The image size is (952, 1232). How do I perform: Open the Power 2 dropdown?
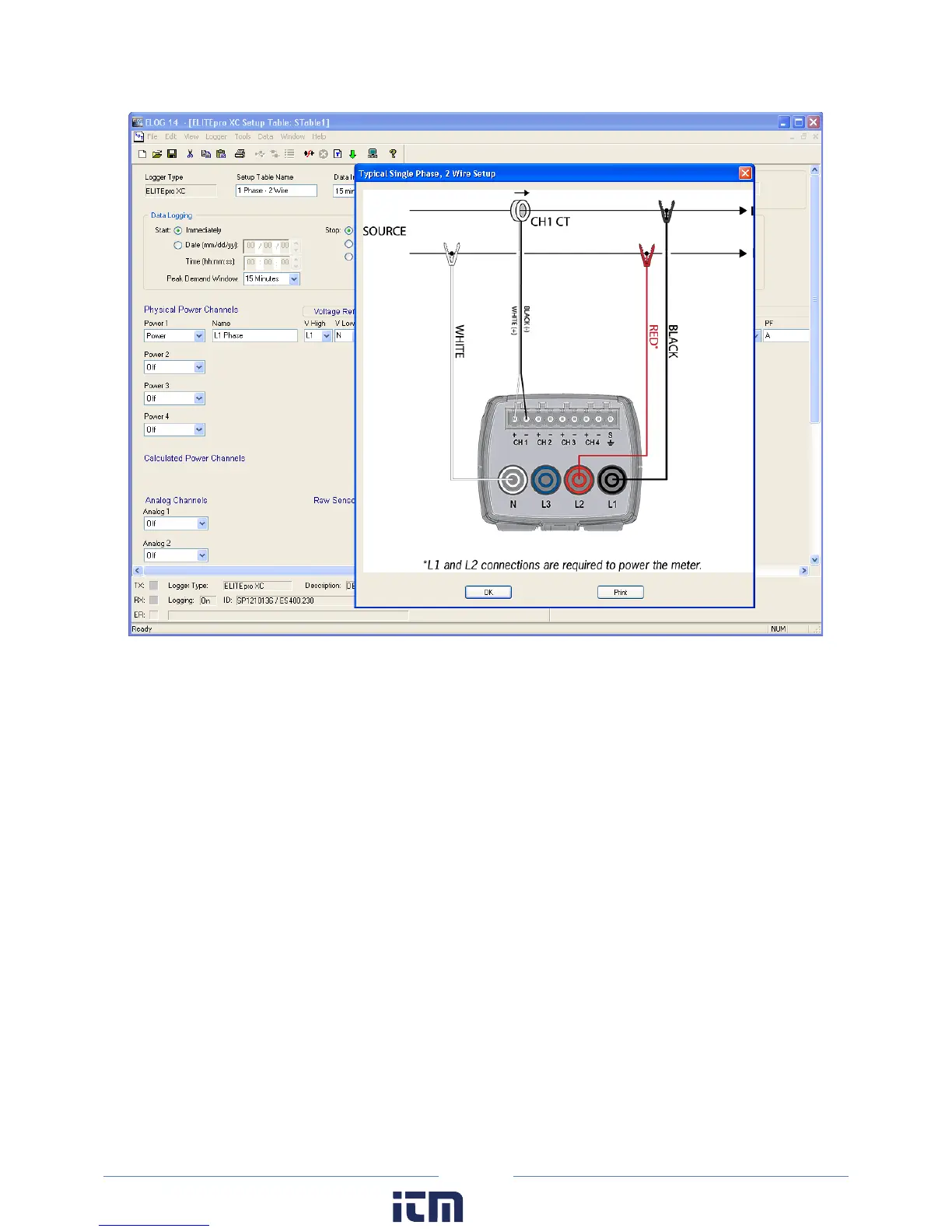pyautogui.click(x=199, y=367)
